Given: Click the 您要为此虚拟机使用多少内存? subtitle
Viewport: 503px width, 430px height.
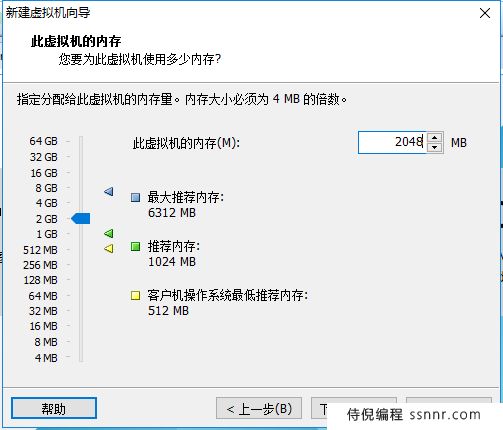Looking at the screenshot, I should [140, 59].
